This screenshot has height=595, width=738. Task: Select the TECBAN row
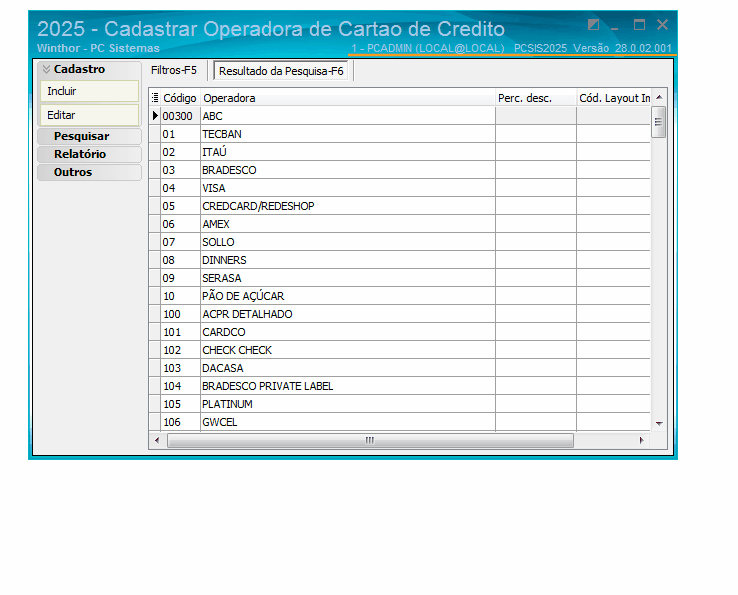pos(400,134)
